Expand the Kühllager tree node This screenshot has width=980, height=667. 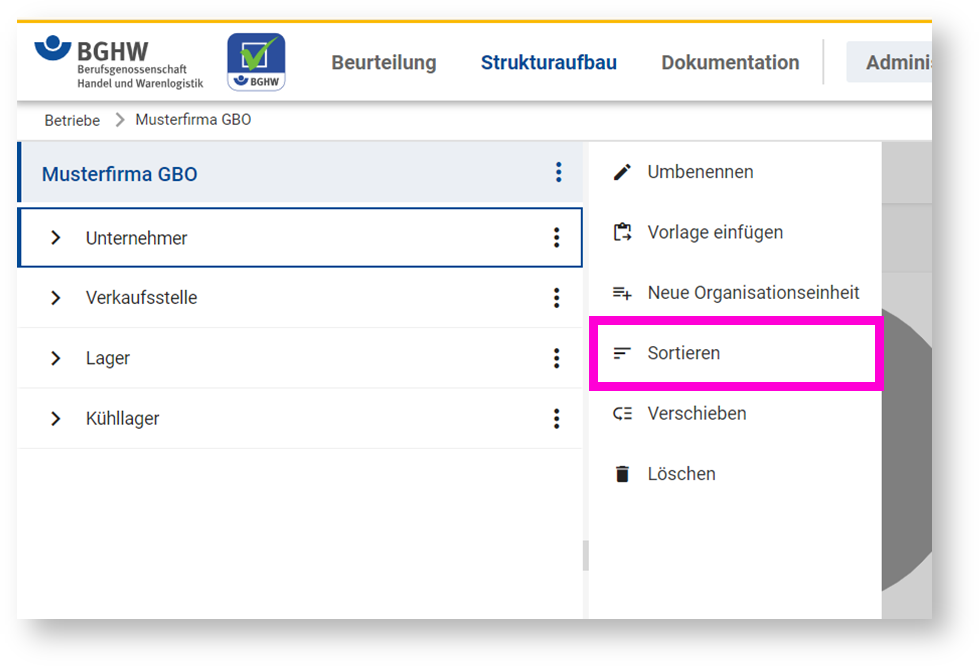coord(56,418)
